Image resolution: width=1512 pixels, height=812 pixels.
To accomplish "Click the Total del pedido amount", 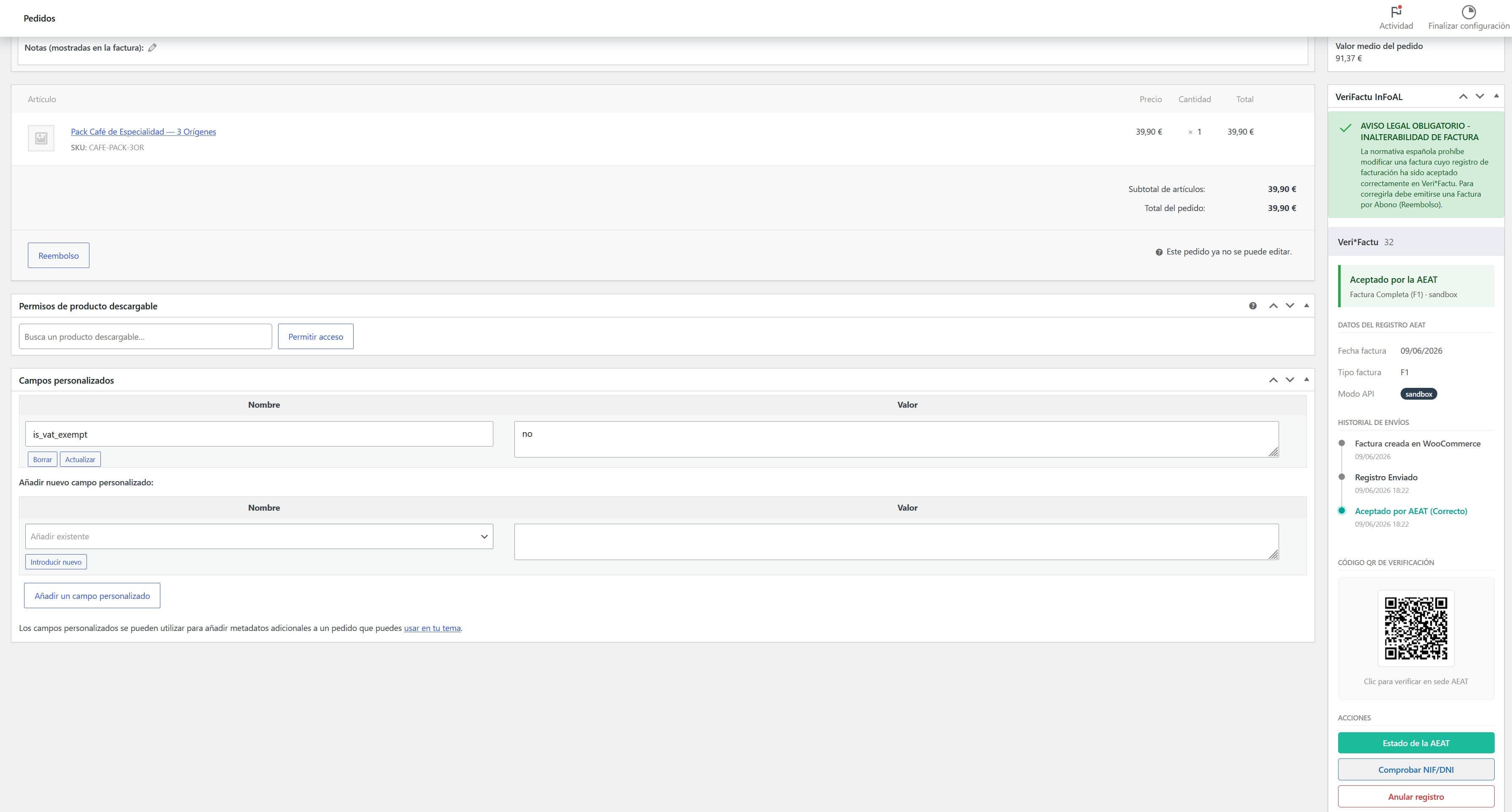I will coord(1282,208).
